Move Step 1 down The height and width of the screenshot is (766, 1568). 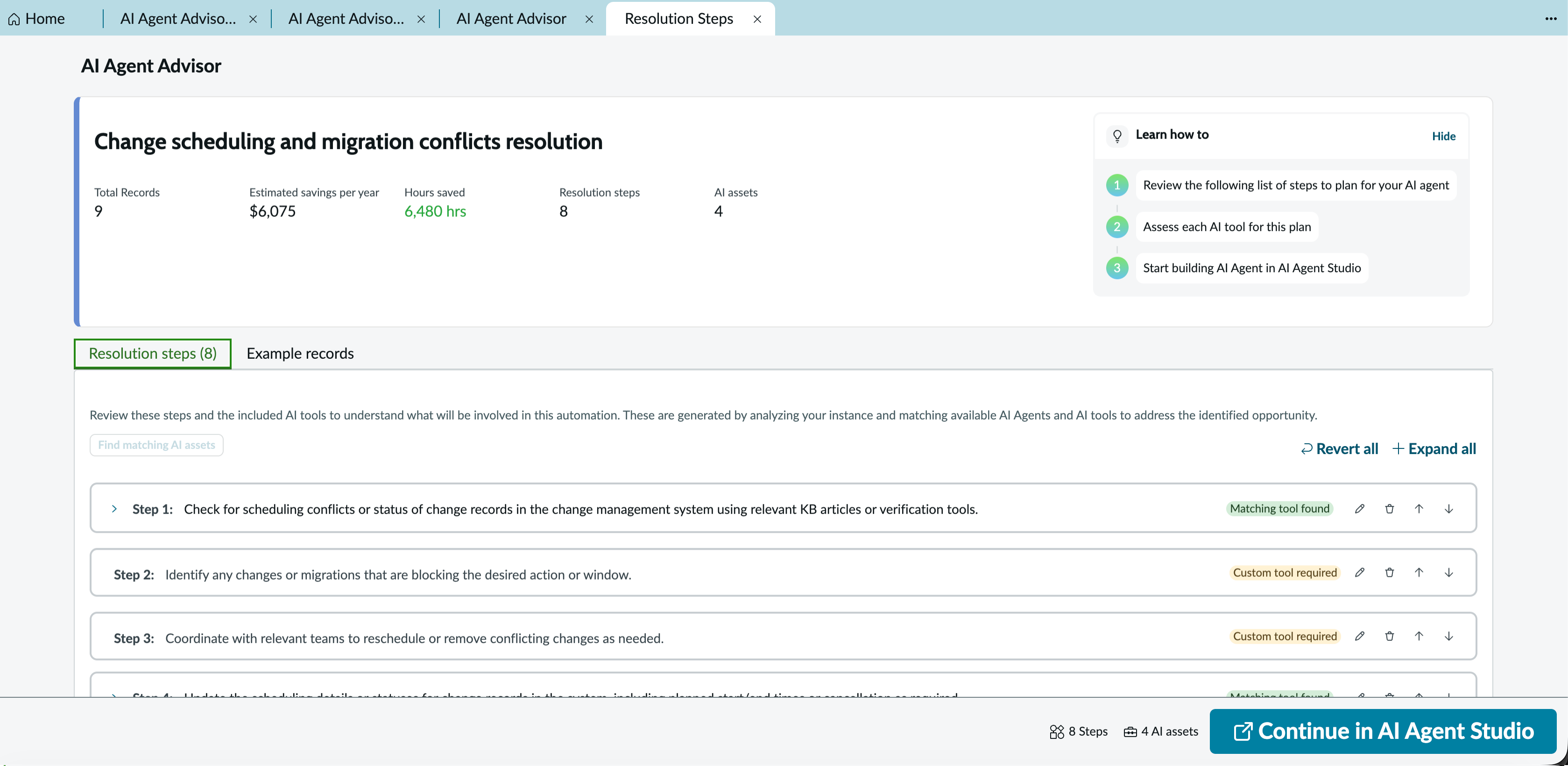point(1448,509)
